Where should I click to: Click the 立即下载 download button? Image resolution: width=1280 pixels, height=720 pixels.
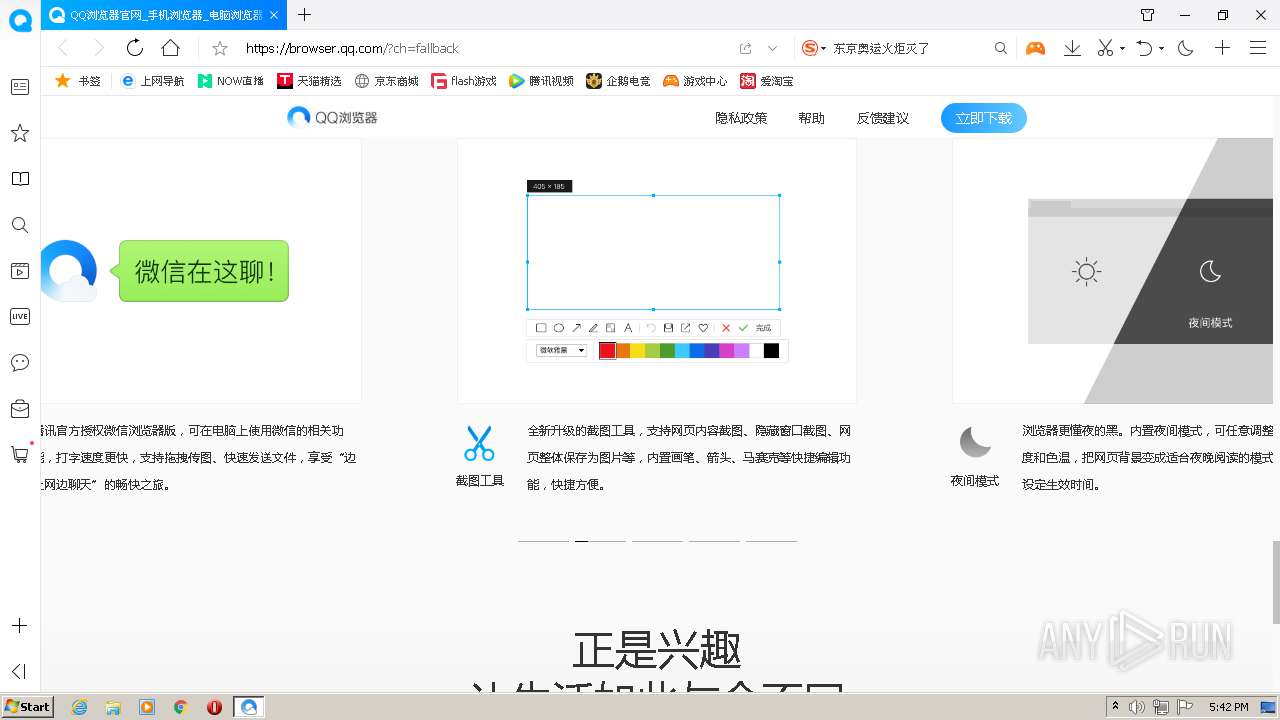coord(984,118)
